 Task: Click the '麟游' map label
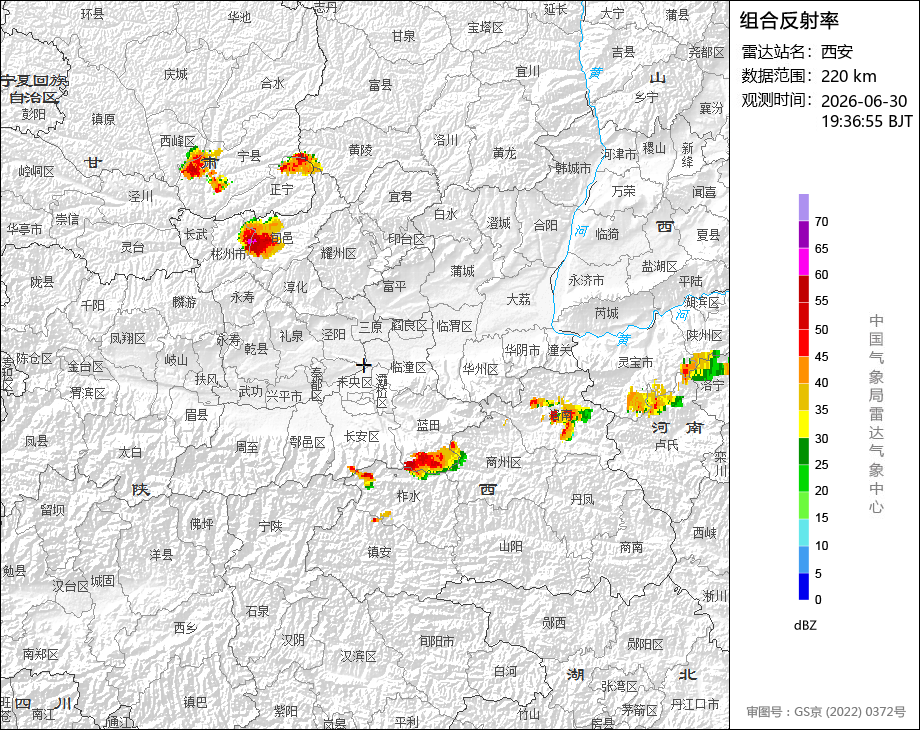(x=184, y=302)
